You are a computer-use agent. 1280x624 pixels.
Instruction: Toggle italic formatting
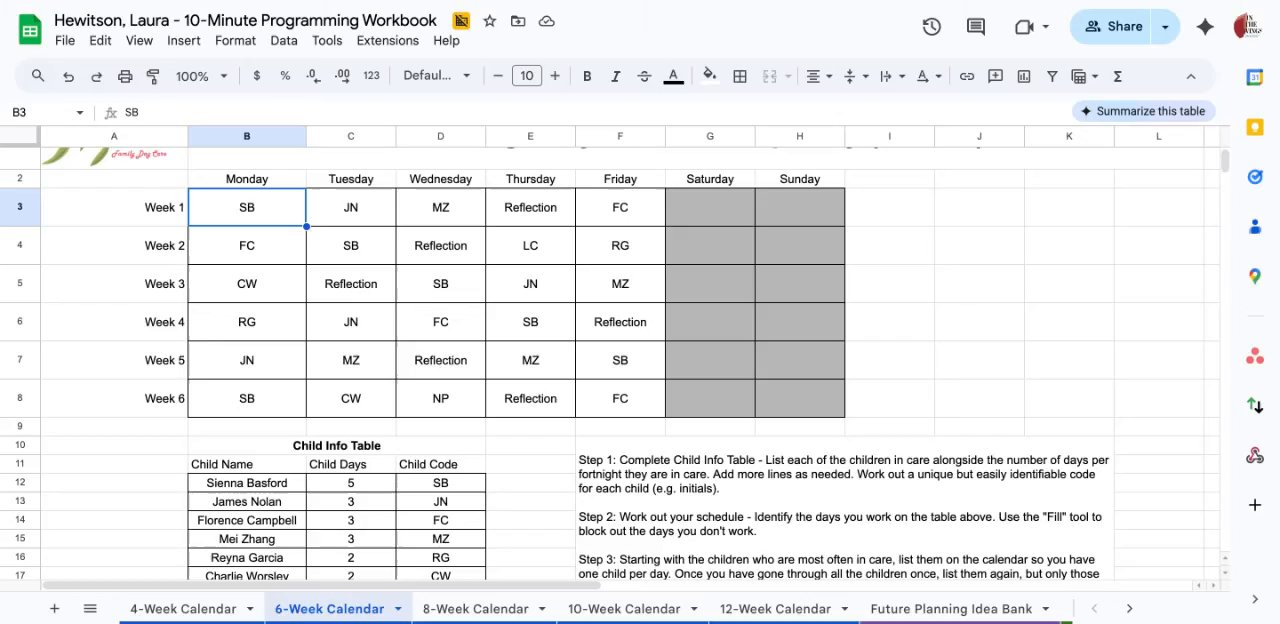click(x=615, y=76)
